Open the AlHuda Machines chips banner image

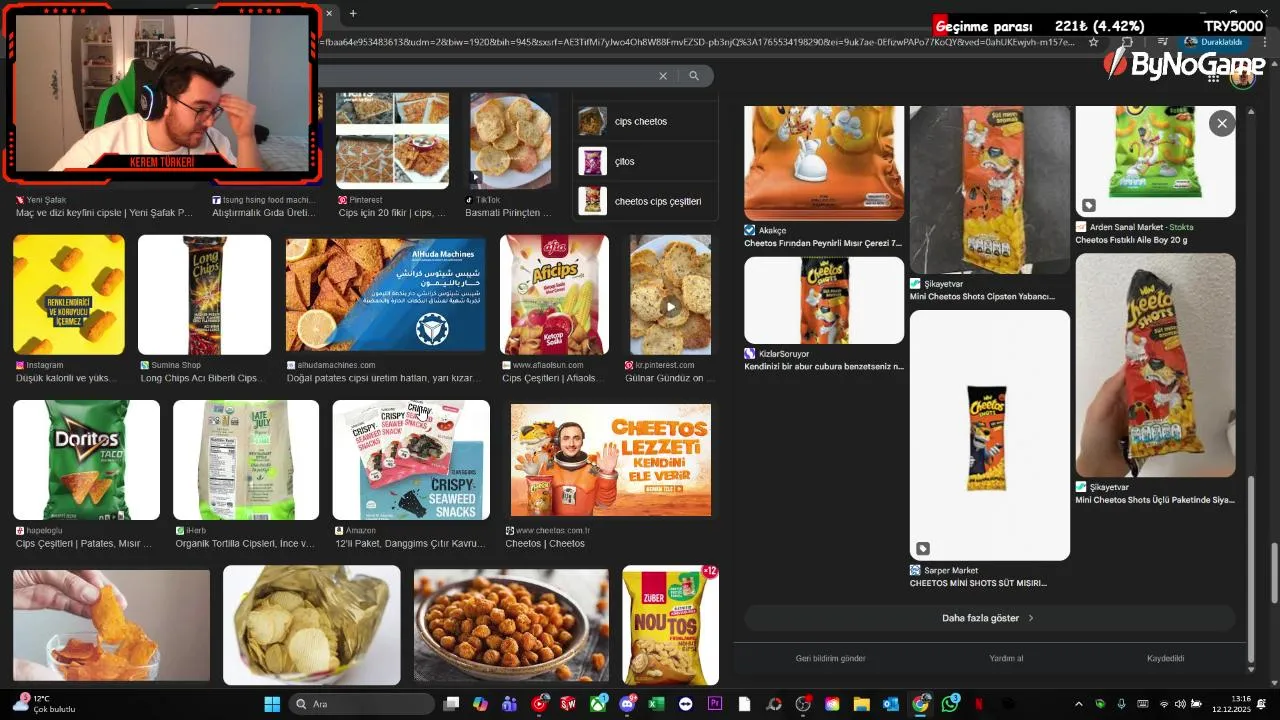(x=385, y=295)
